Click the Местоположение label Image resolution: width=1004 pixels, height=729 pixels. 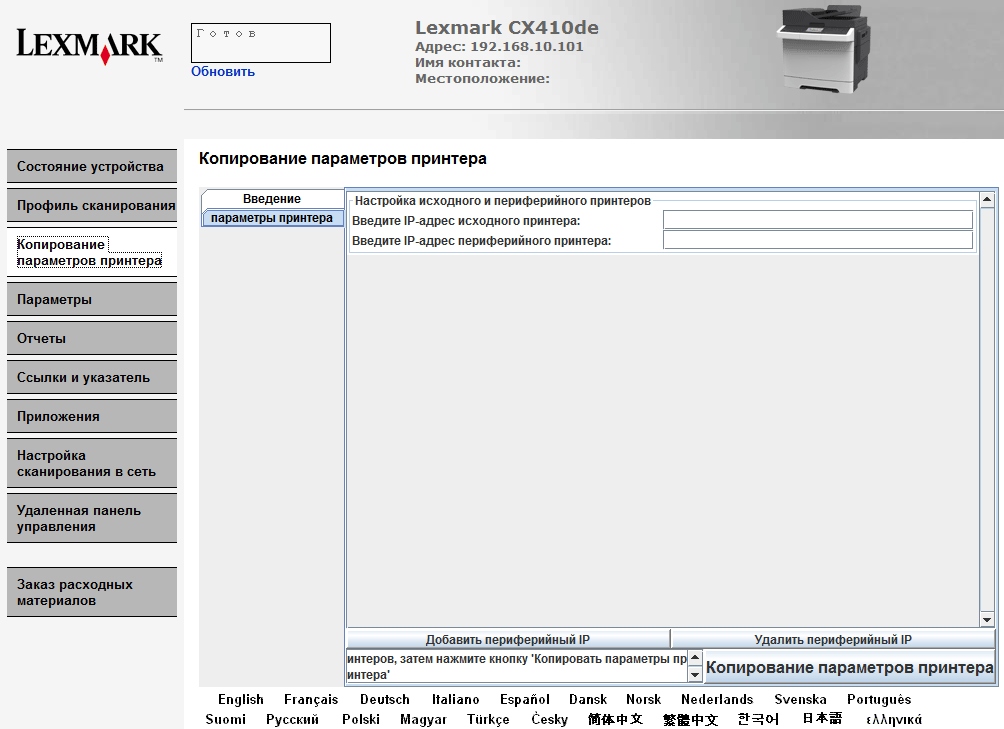(482, 79)
